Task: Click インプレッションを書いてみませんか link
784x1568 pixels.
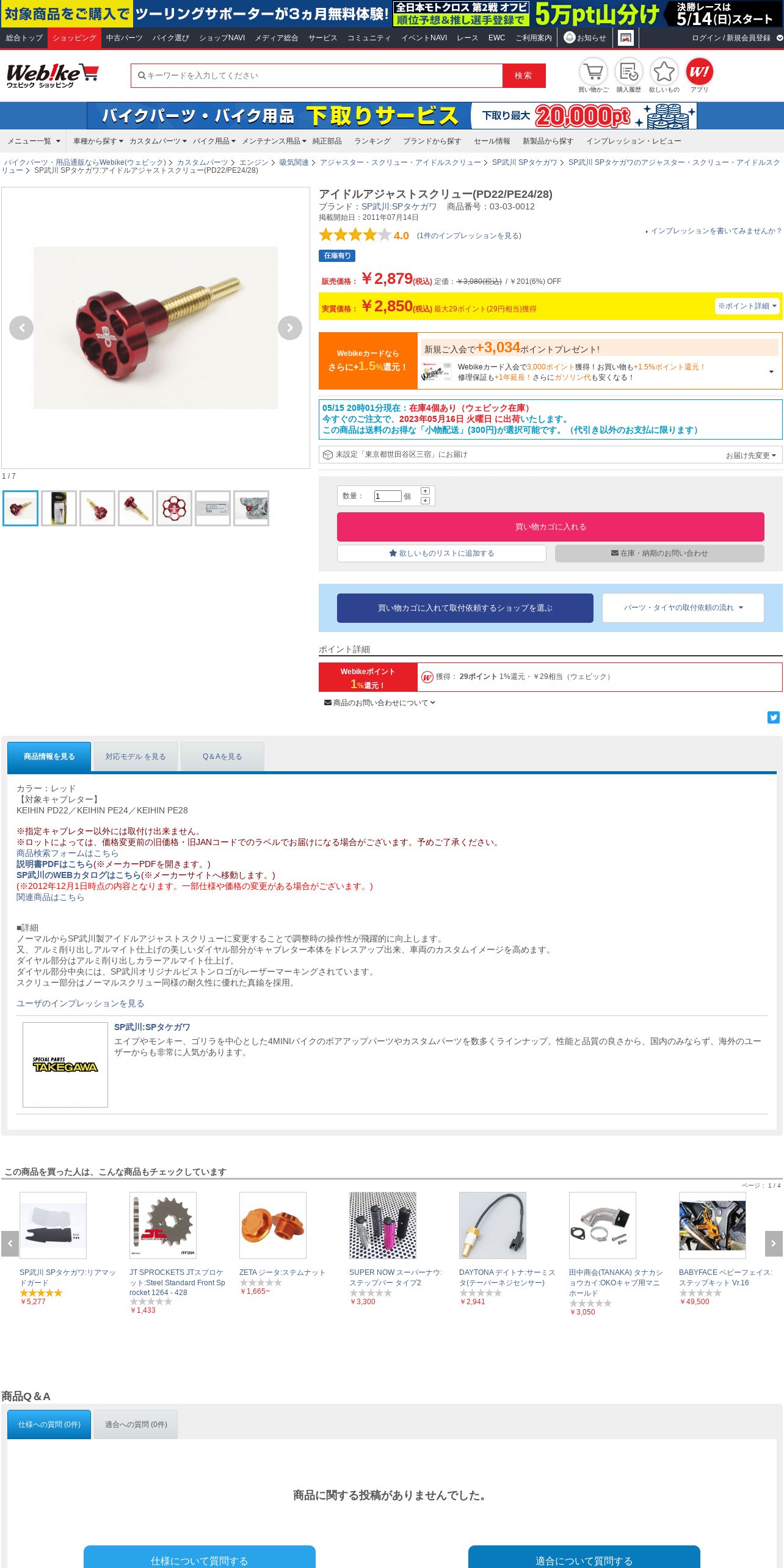Action: [x=716, y=231]
